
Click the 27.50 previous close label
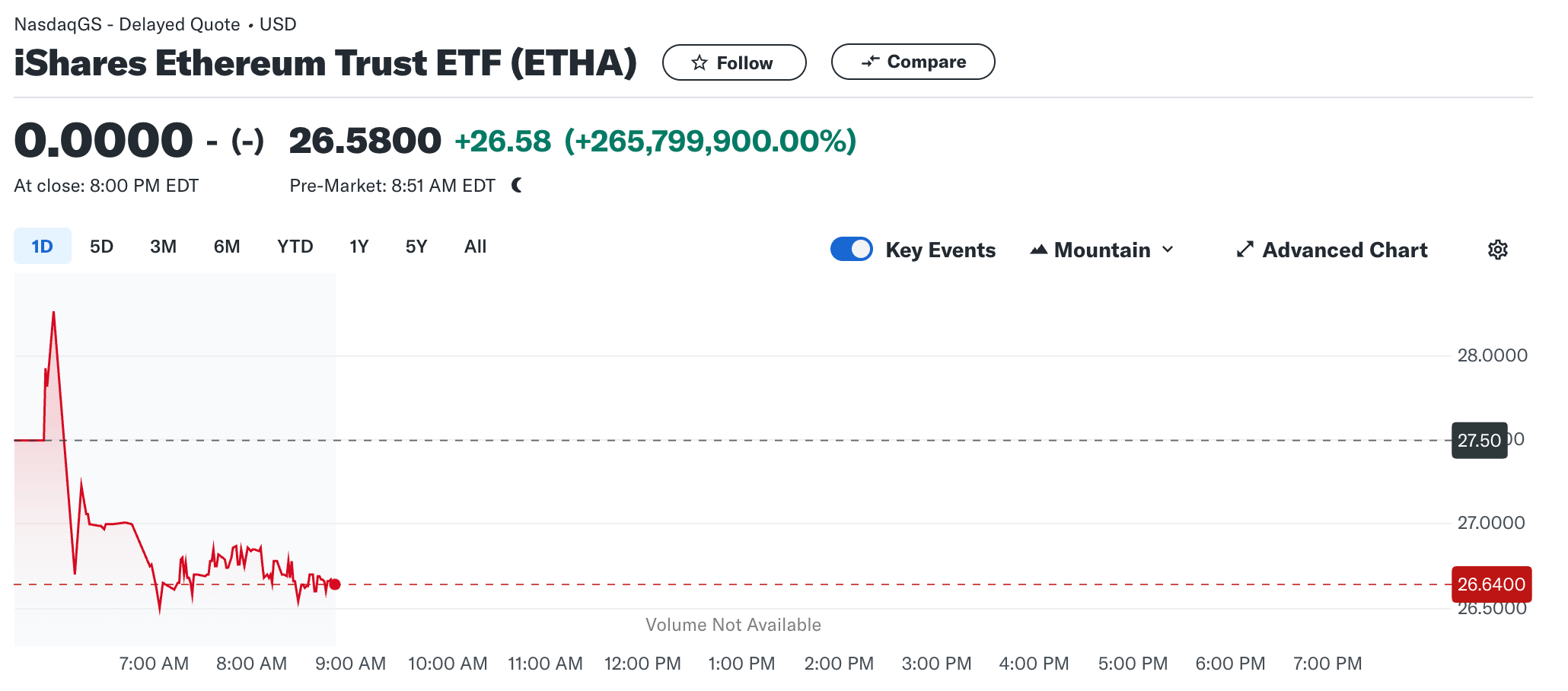[1479, 440]
